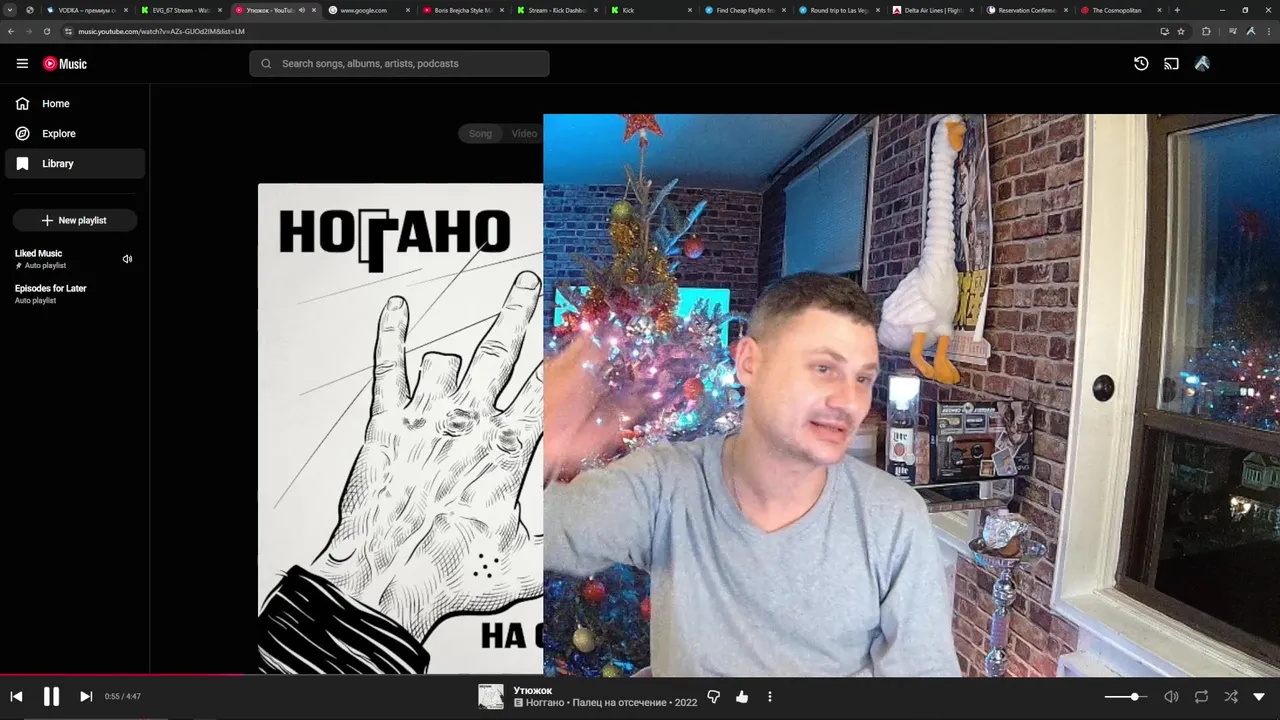Close the Утюжок YouTube Music tab
Screen dimensions: 1280x720
click(314, 10)
